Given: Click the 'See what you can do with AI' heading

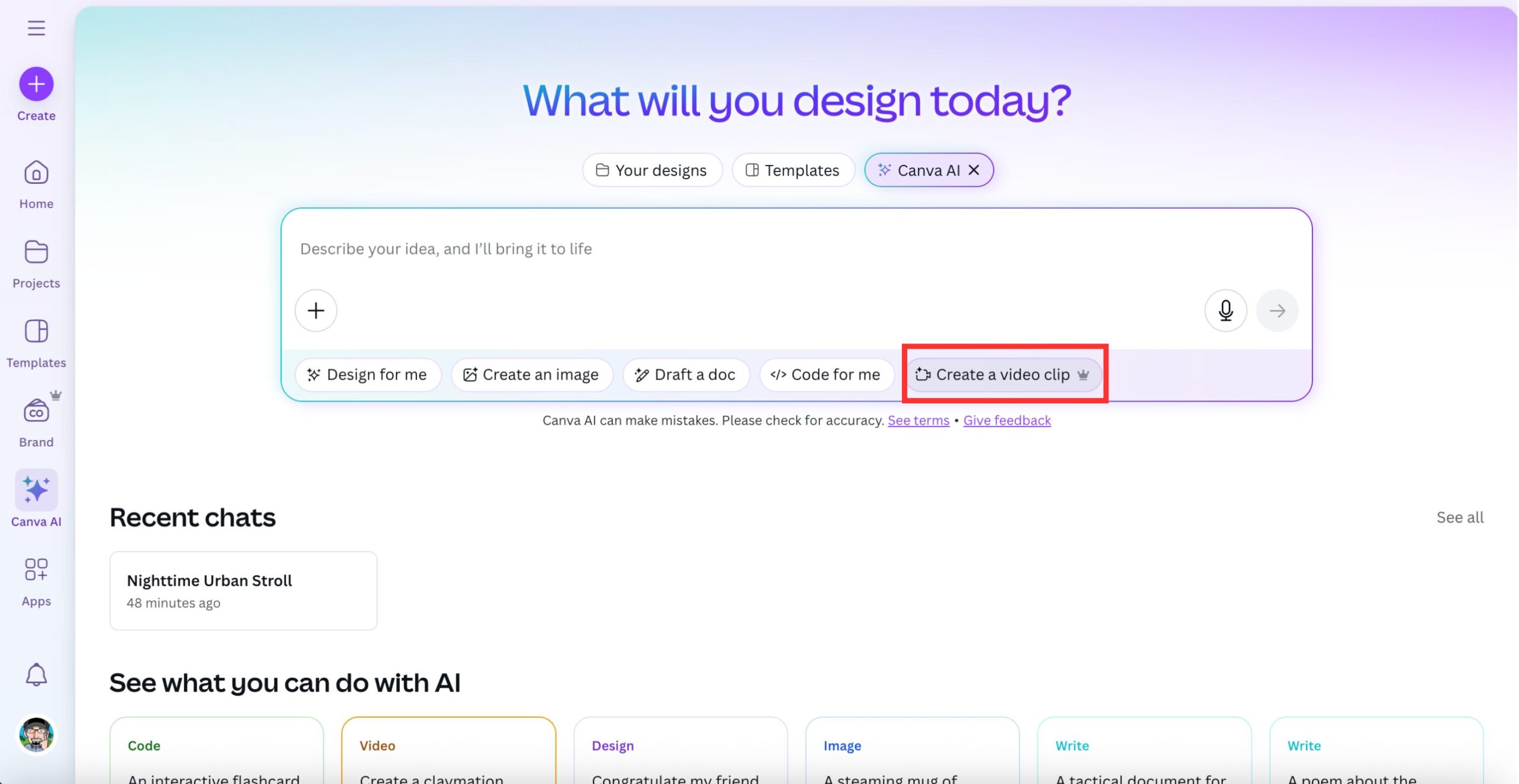Looking at the screenshot, I should 285,683.
